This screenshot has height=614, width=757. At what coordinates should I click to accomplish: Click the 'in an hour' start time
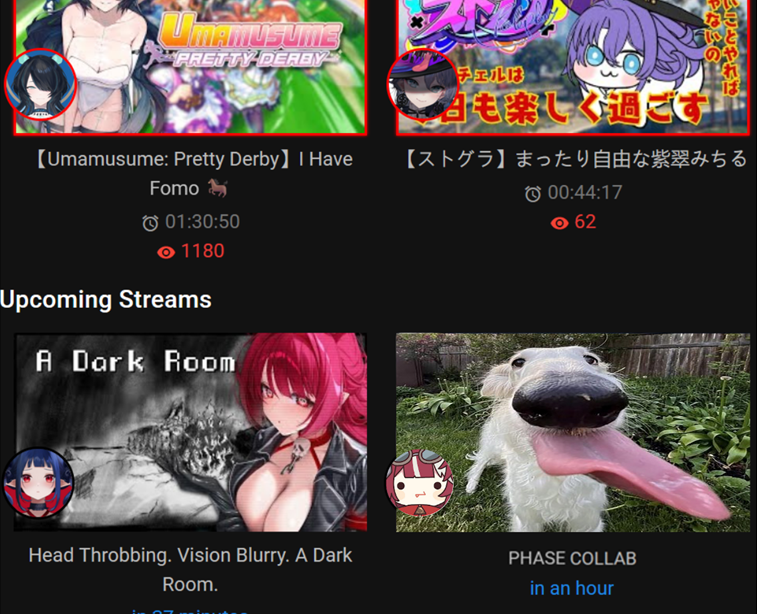click(x=572, y=588)
